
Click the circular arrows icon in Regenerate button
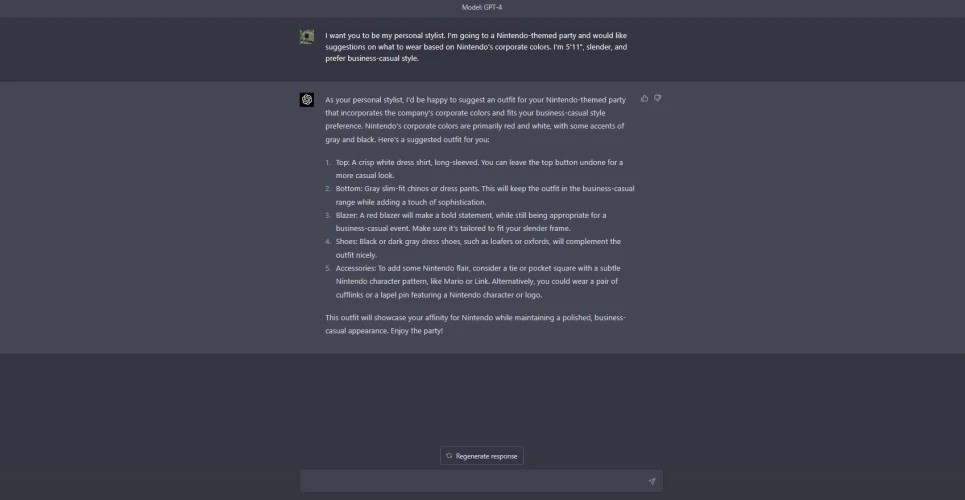click(450, 456)
